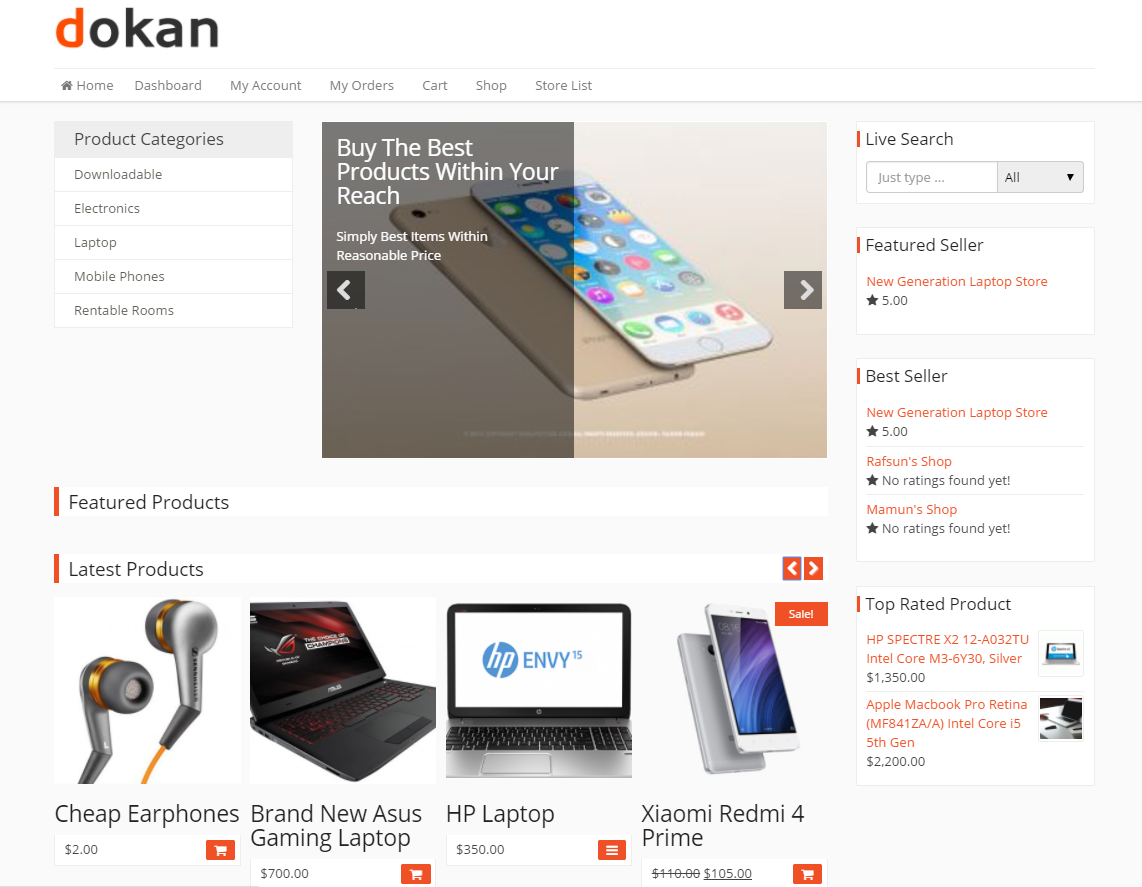Add Cheap Earphones to cart
1142x887 pixels.
point(220,850)
